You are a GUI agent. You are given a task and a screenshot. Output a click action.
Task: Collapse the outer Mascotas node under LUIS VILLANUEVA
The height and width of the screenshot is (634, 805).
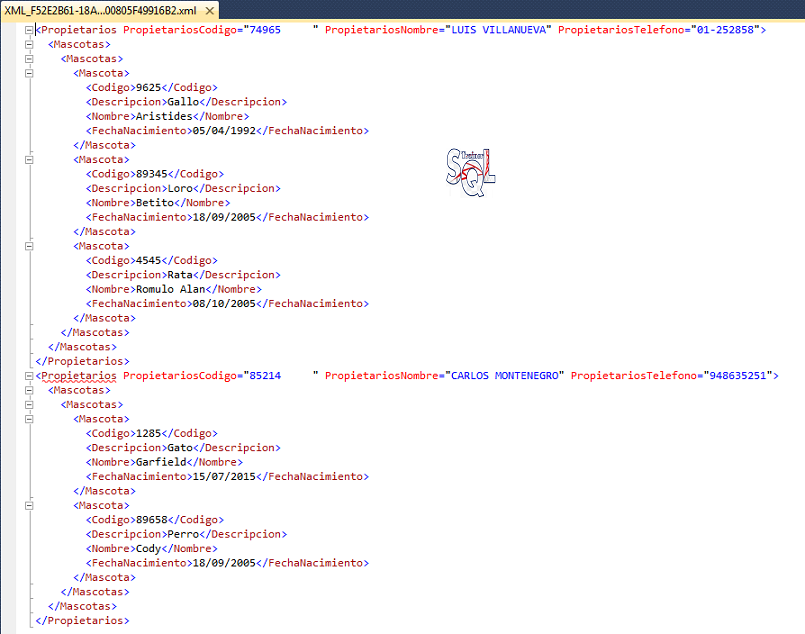tap(29, 45)
